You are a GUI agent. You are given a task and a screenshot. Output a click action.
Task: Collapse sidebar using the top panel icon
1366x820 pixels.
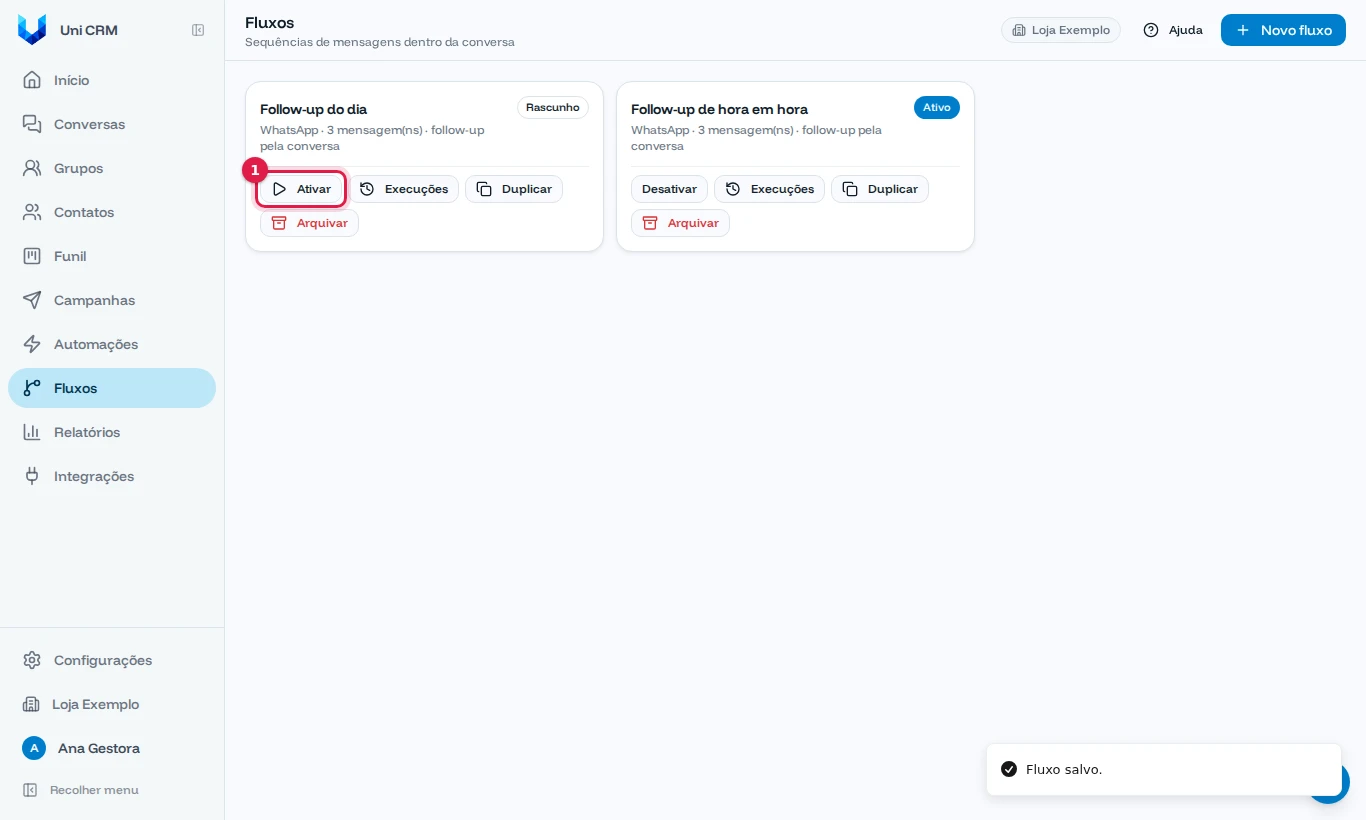tap(198, 30)
